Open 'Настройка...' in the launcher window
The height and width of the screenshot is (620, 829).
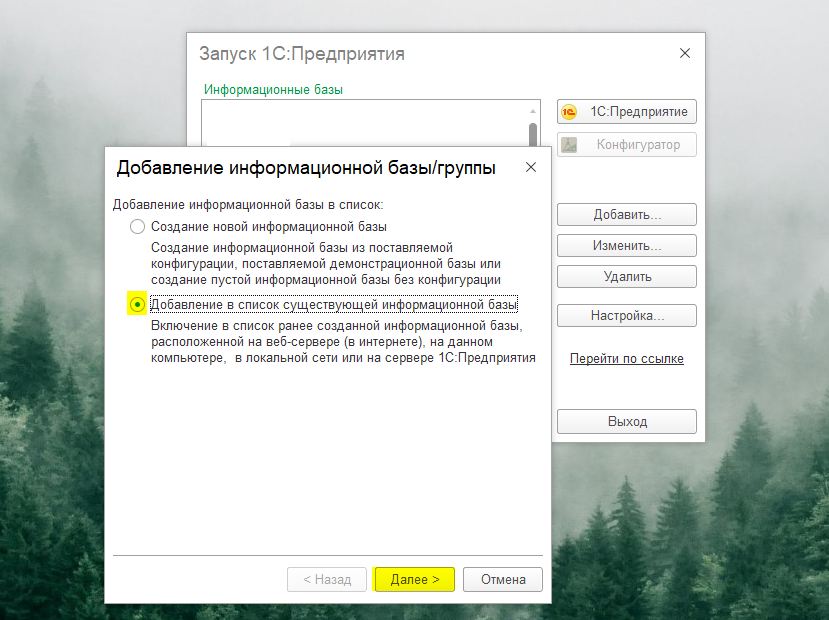(x=627, y=316)
